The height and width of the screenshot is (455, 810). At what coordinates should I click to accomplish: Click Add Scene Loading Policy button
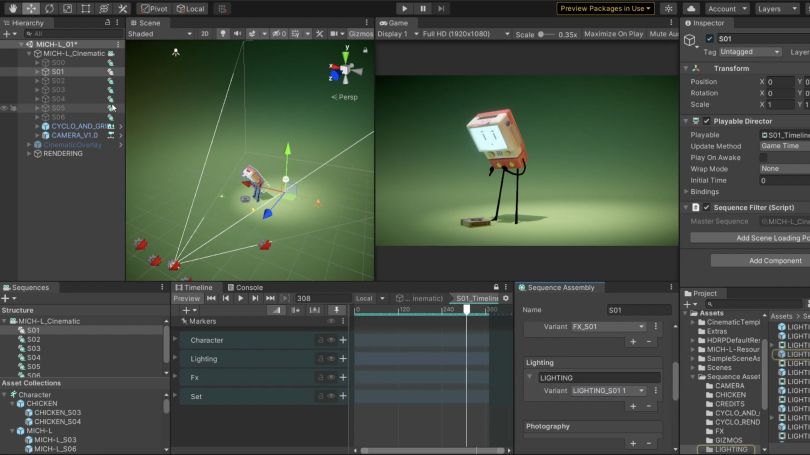(750, 238)
